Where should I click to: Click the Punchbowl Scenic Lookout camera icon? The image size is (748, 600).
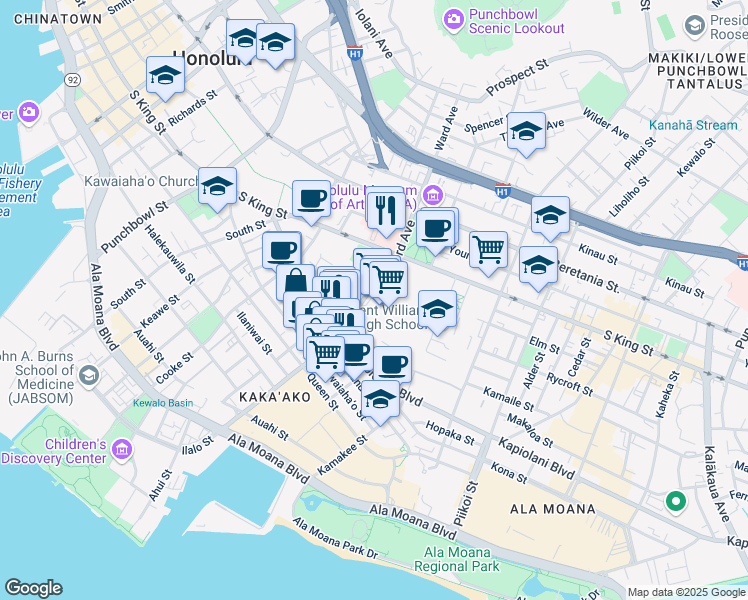point(453,20)
